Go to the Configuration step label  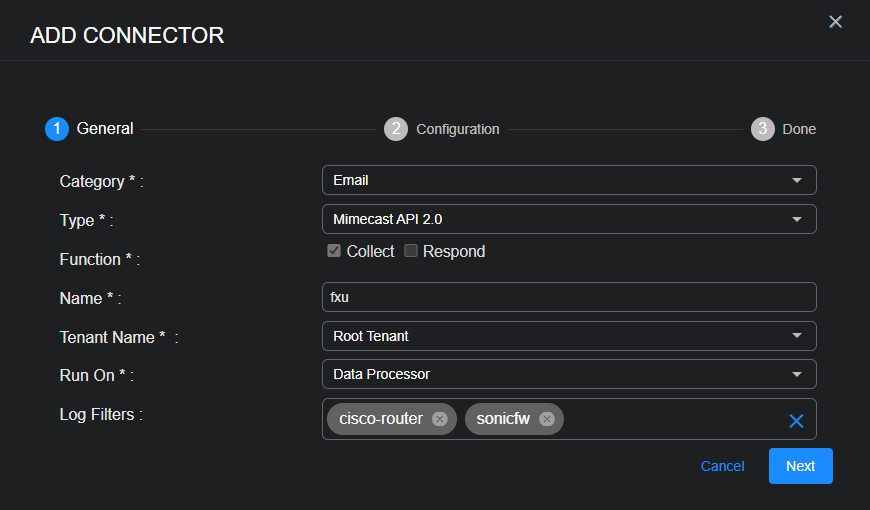click(x=458, y=129)
